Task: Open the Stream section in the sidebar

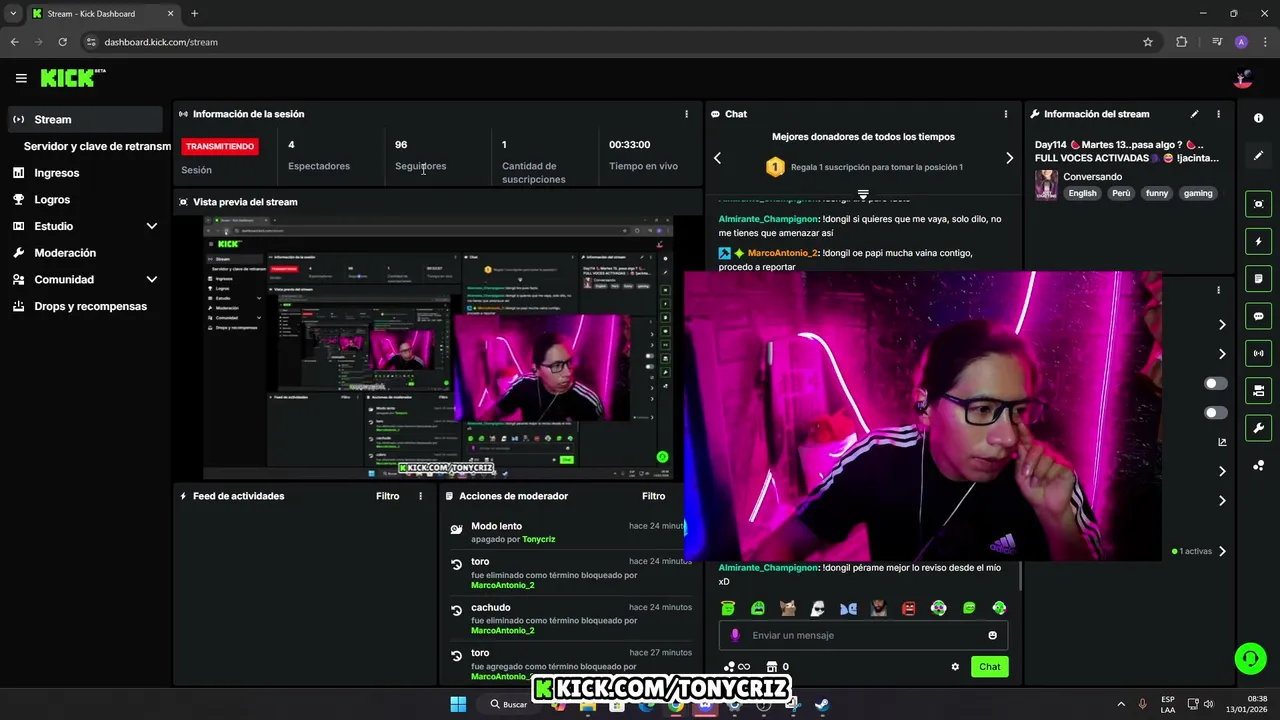Action: tap(84, 119)
